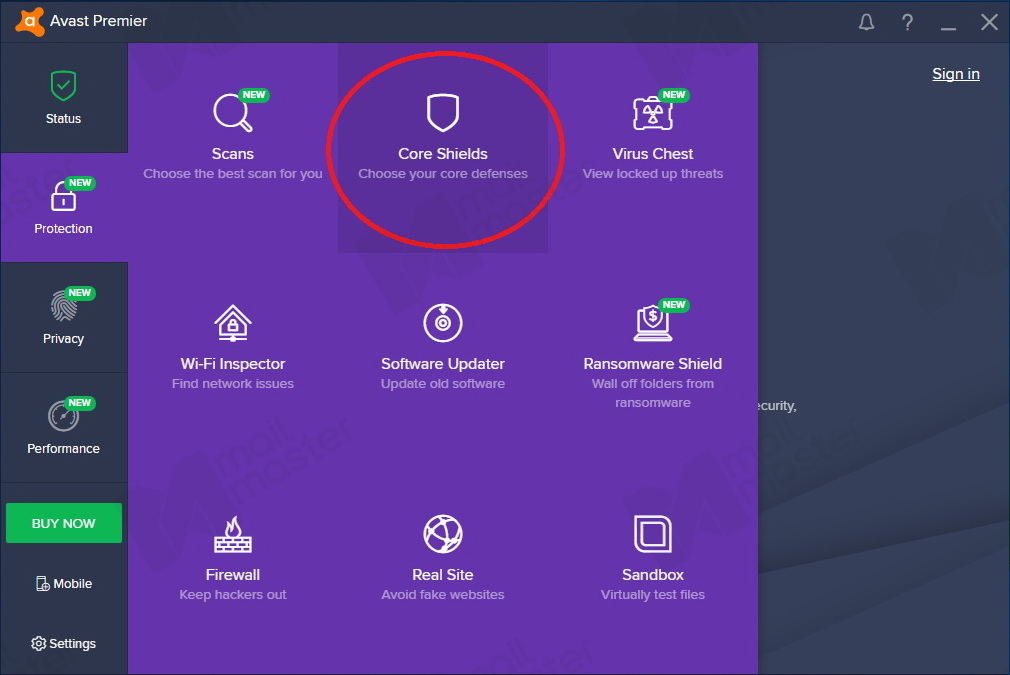Image resolution: width=1010 pixels, height=675 pixels.
Task: Open the Ransomware Shield laptop icon
Action: pyautogui.click(x=653, y=323)
